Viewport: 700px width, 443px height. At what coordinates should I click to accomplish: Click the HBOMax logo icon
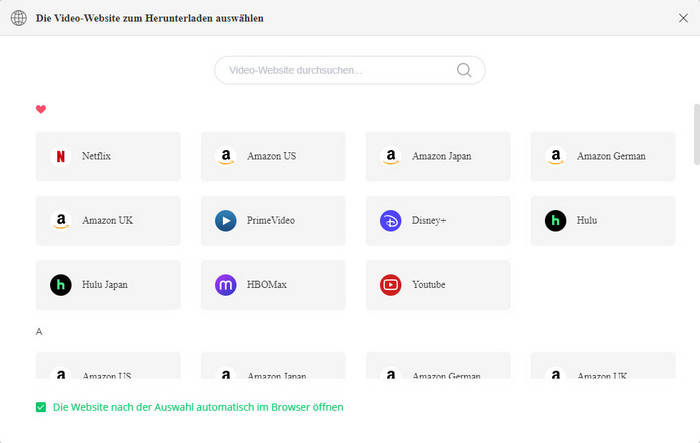point(226,285)
